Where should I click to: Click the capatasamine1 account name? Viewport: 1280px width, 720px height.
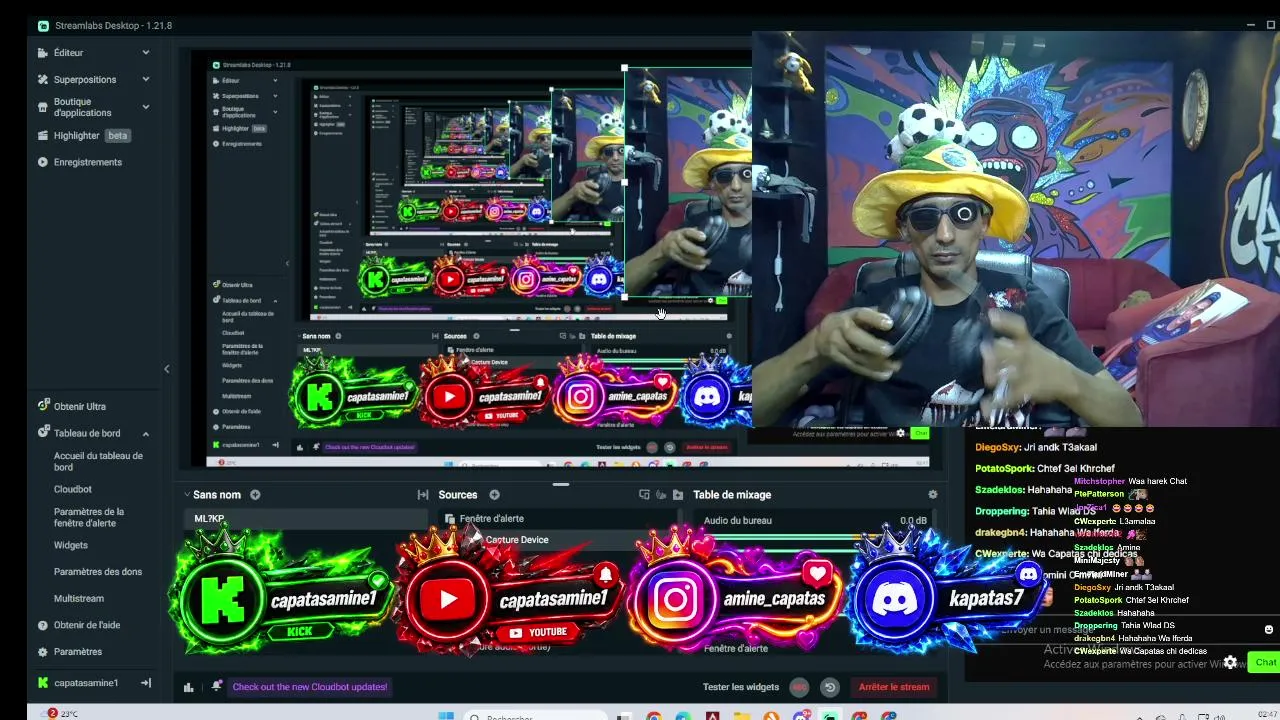point(86,683)
